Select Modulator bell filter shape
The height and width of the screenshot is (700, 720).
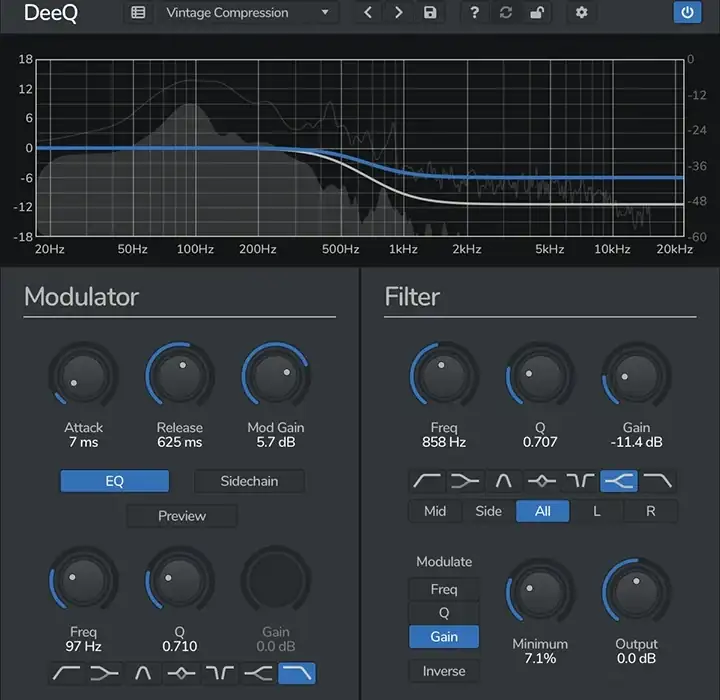click(x=181, y=673)
